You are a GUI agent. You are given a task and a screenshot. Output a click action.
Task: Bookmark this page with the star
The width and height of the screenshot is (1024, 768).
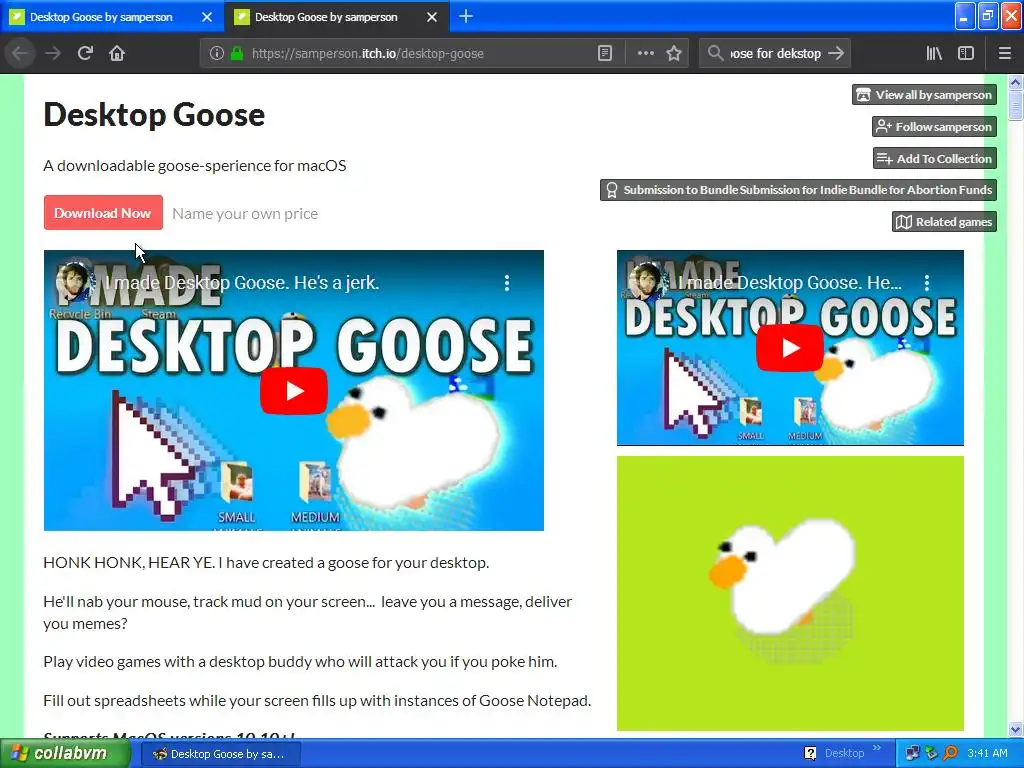674,54
